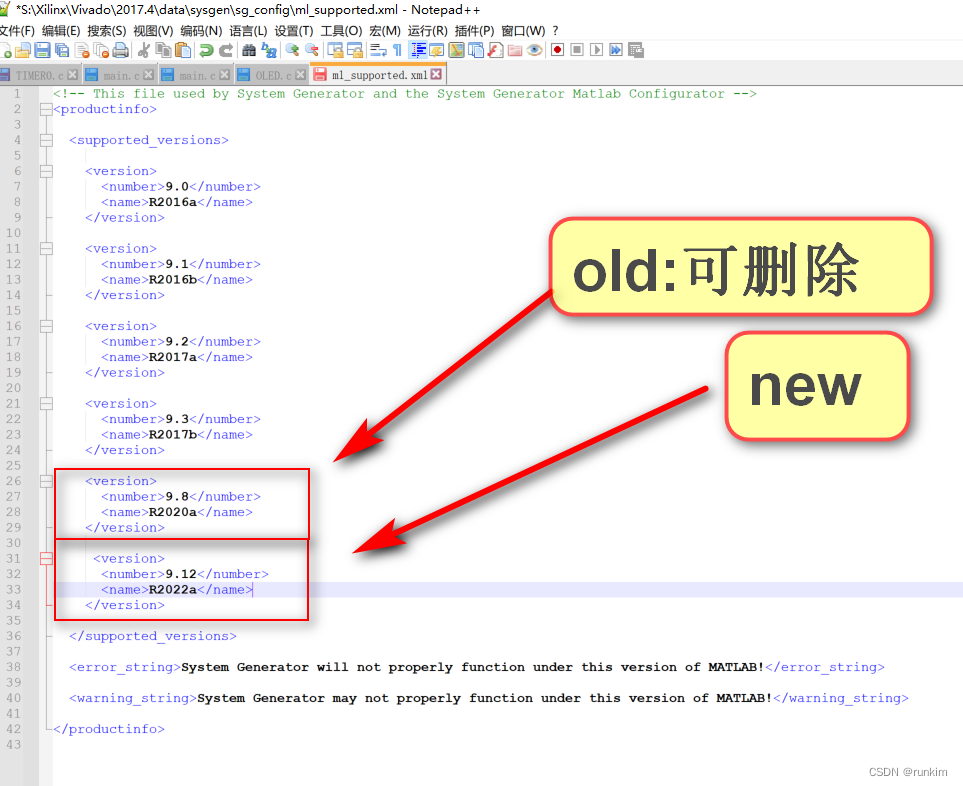Open the Find dialog via binoculars icon
963x786 pixels.
click(247, 49)
